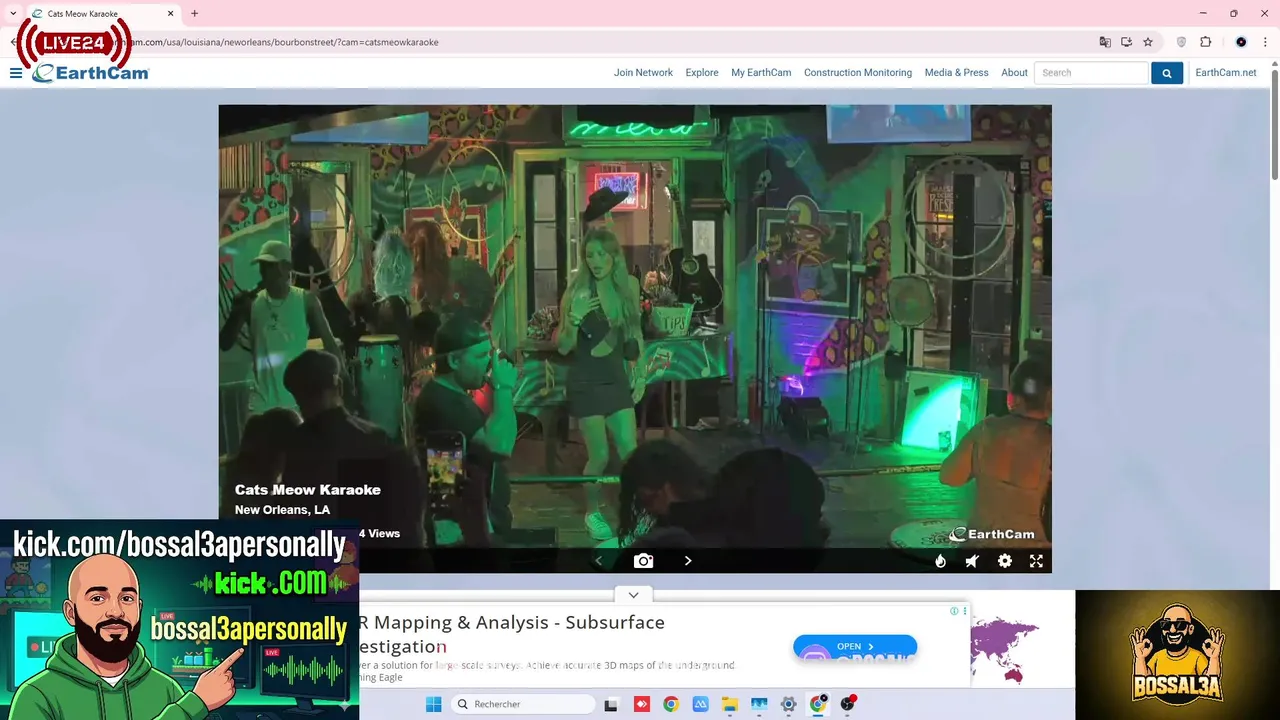Open the My EarthCam menu
Viewport: 1280px width, 720px height.
761,73
